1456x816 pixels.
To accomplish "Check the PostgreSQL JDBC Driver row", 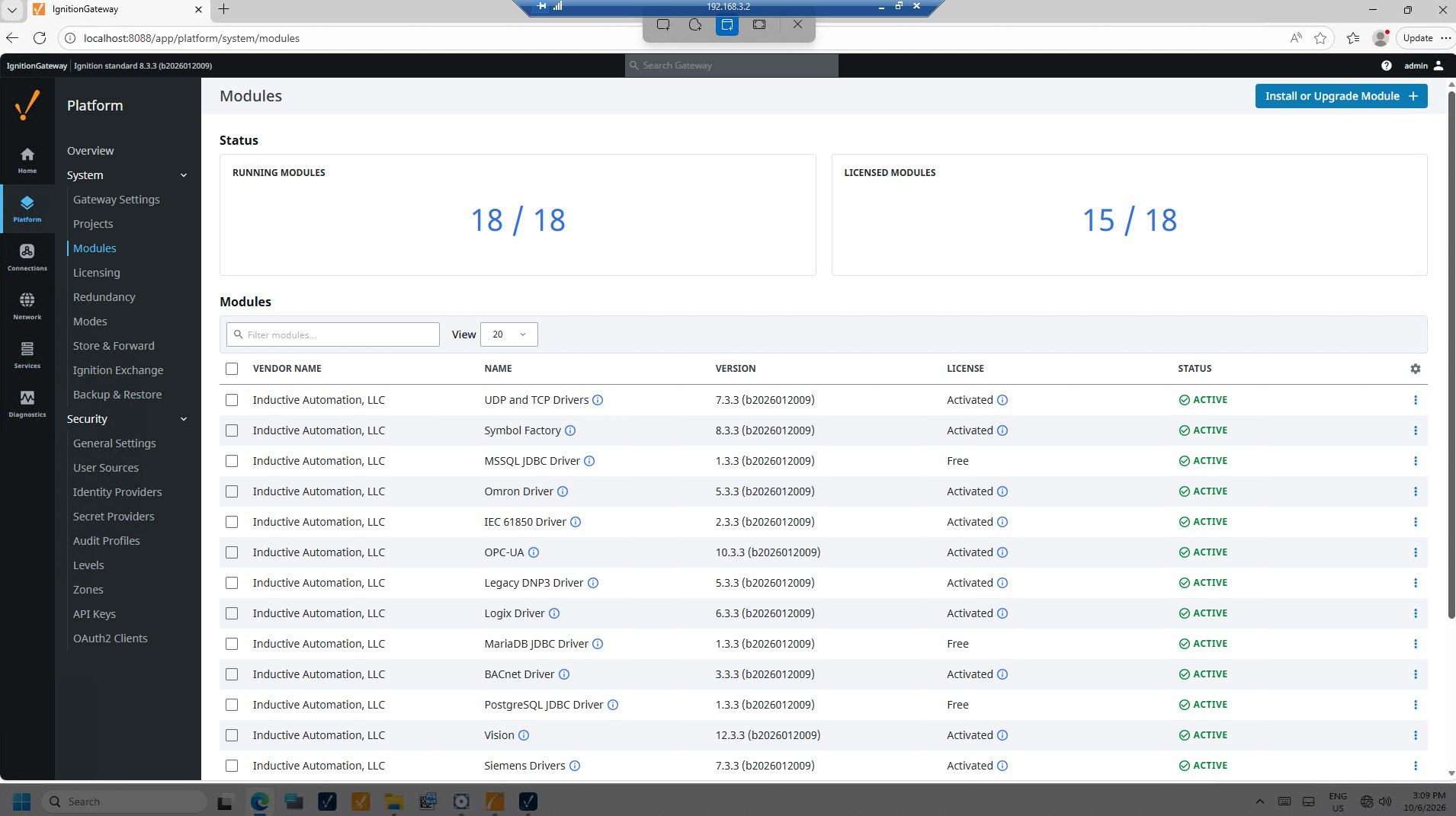I will point(232,705).
